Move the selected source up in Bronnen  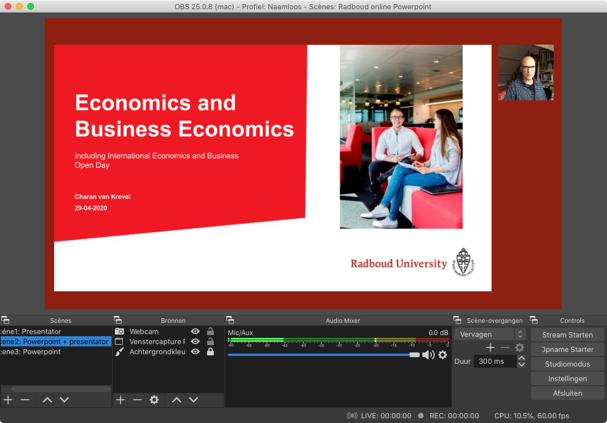(x=176, y=400)
